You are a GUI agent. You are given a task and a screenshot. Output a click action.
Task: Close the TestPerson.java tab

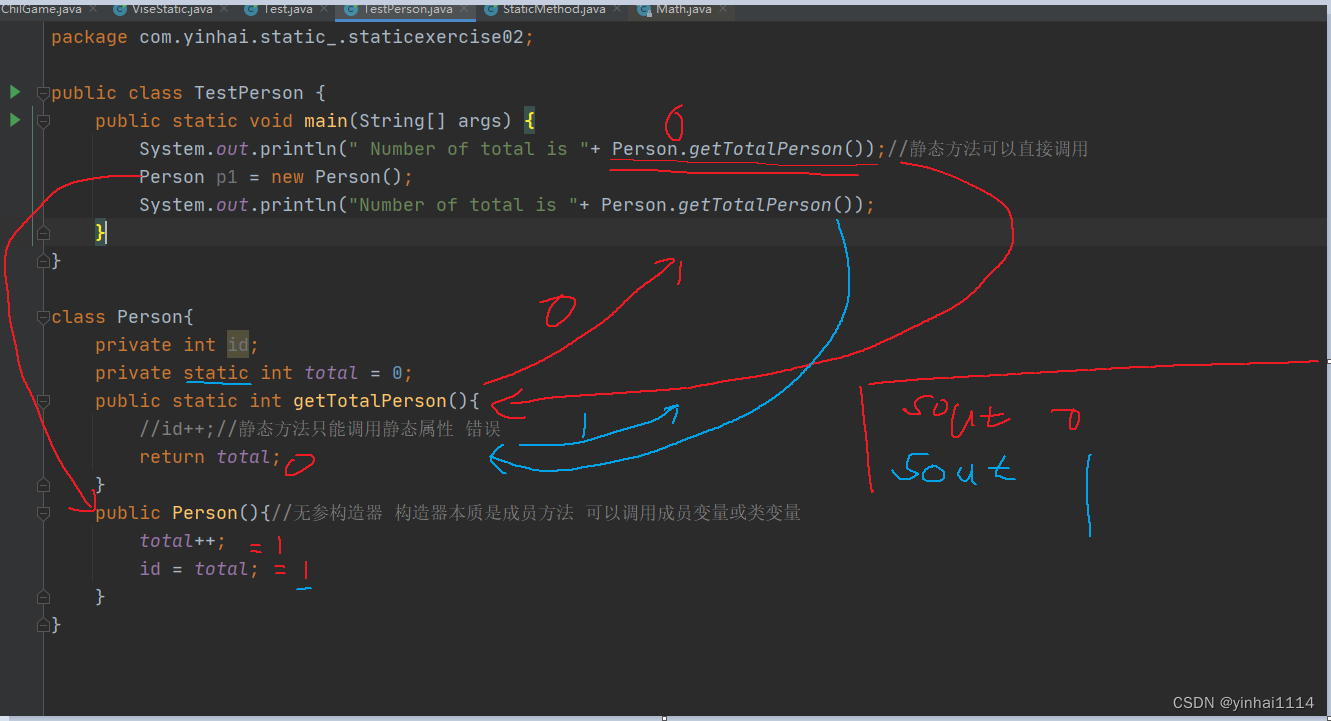463,9
